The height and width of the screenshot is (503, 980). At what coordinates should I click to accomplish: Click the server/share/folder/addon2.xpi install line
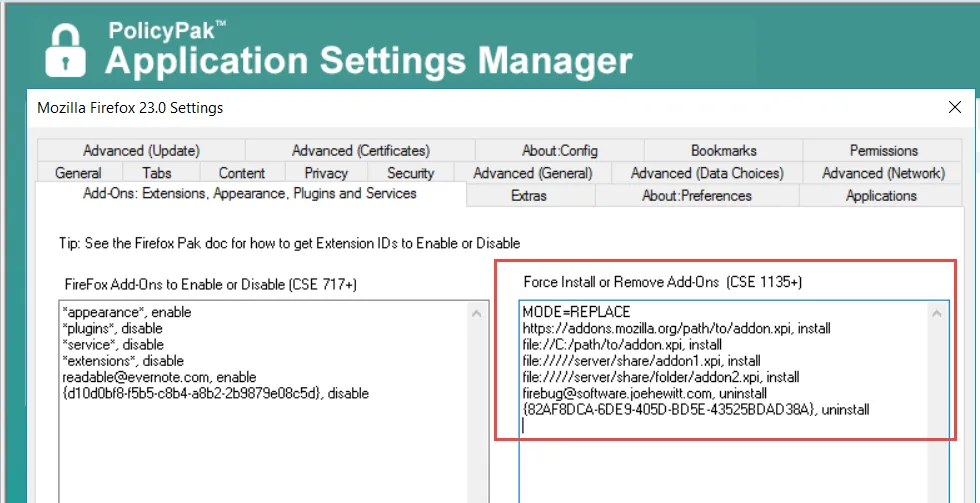pyautogui.click(x=661, y=377)
